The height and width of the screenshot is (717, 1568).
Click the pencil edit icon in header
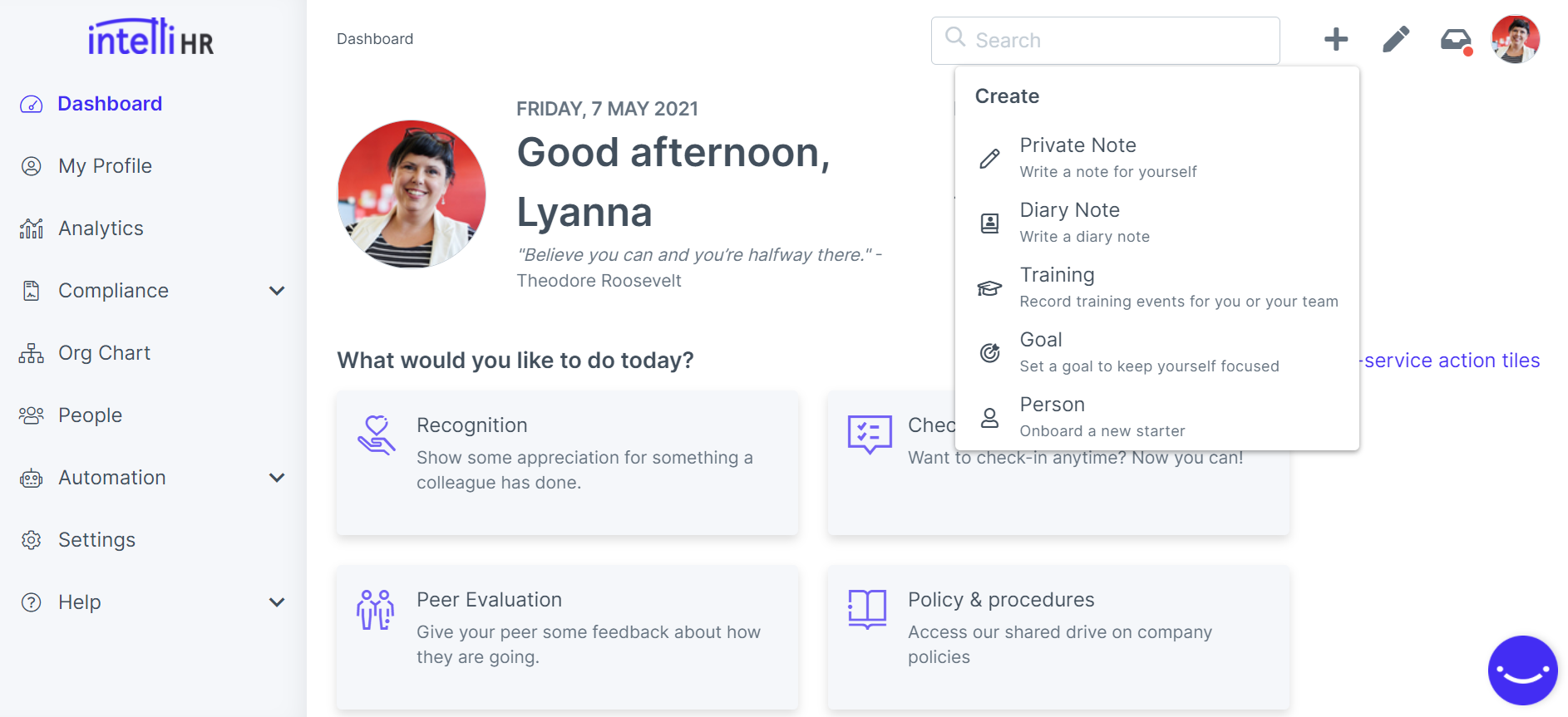(1396, 39)
